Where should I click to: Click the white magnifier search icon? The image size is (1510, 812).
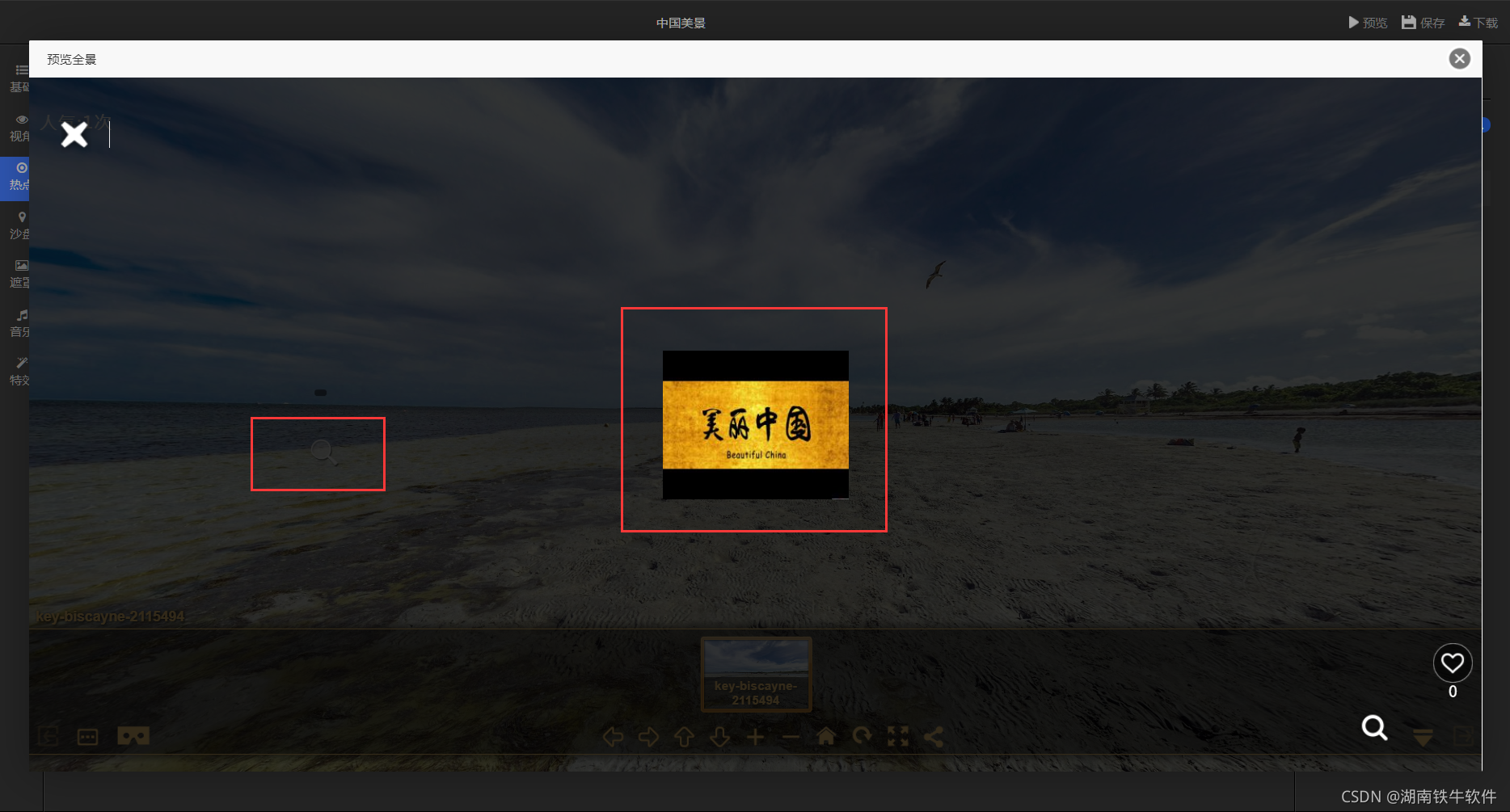pyautogui.click(x=1374, y=728)
